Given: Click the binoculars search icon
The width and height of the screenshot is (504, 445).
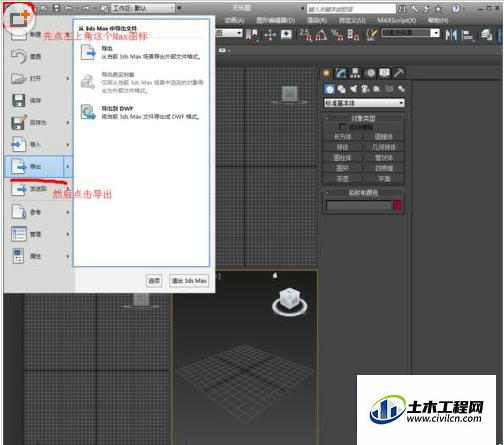Looking at the screenshot, I should (402, 8).
